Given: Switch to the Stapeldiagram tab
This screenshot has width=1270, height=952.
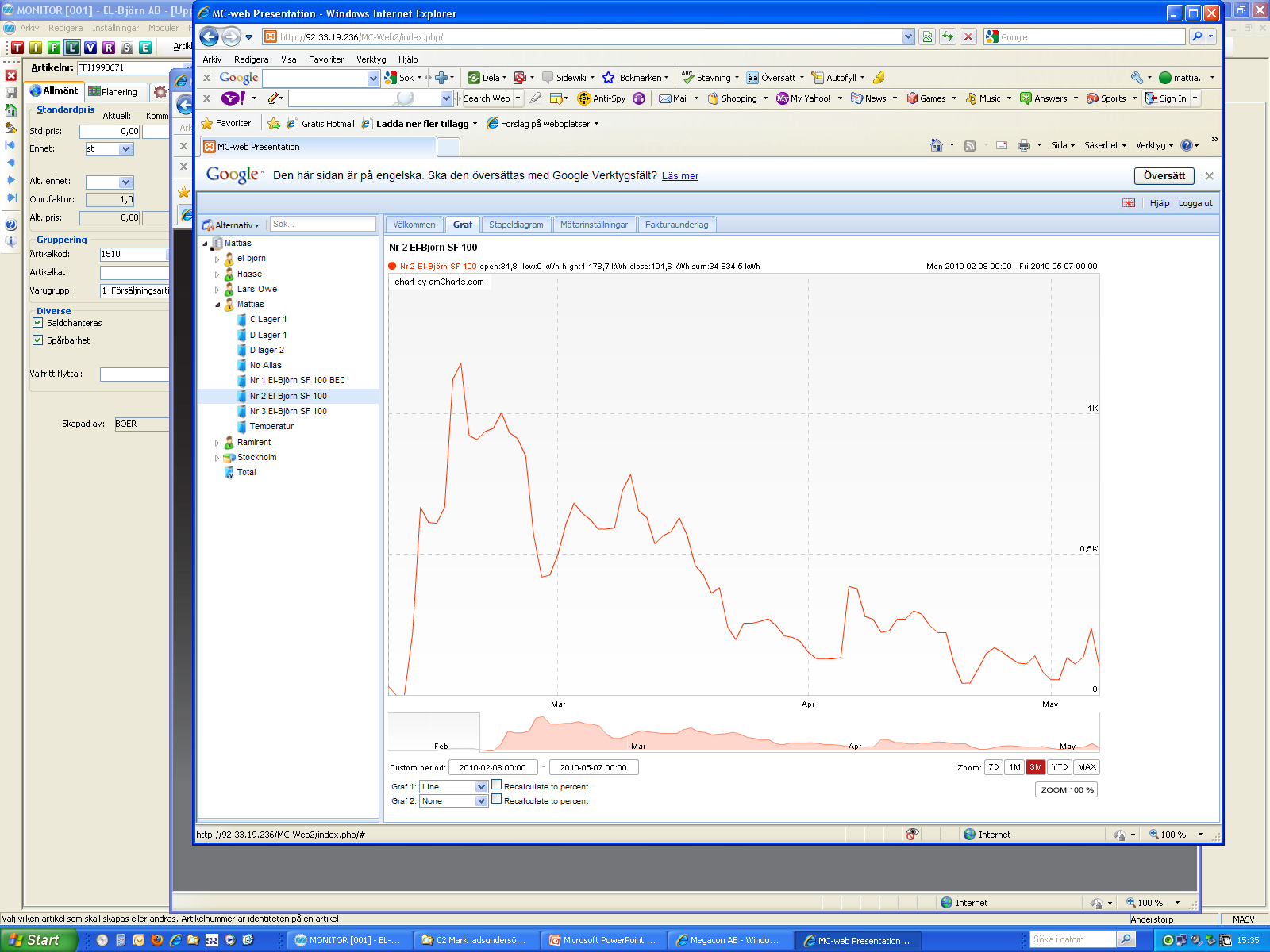Looking at the screenshot, I should pyautogui.click(x=516, y=225).
